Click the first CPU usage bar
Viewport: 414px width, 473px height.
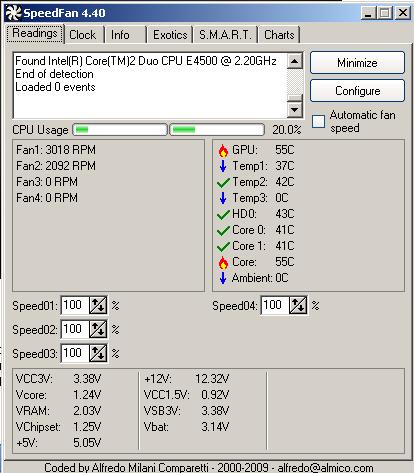coord(120,130)
